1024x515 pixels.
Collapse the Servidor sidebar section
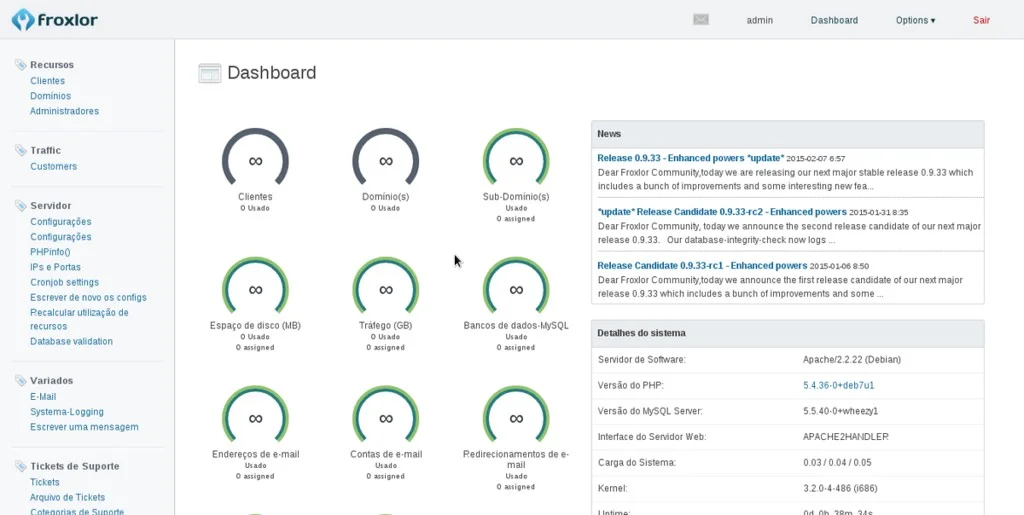(x=50, y=206)
